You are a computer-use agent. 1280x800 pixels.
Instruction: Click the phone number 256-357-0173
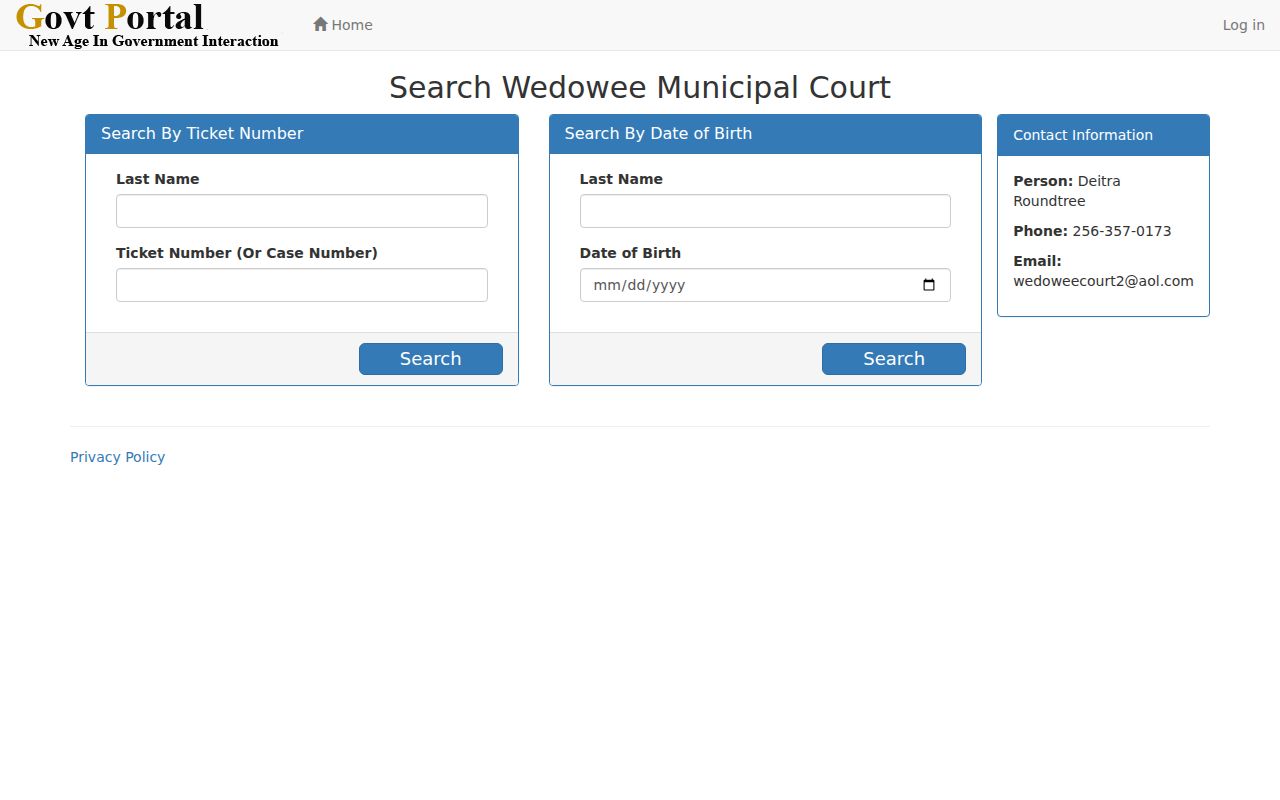coord(1122,231)
